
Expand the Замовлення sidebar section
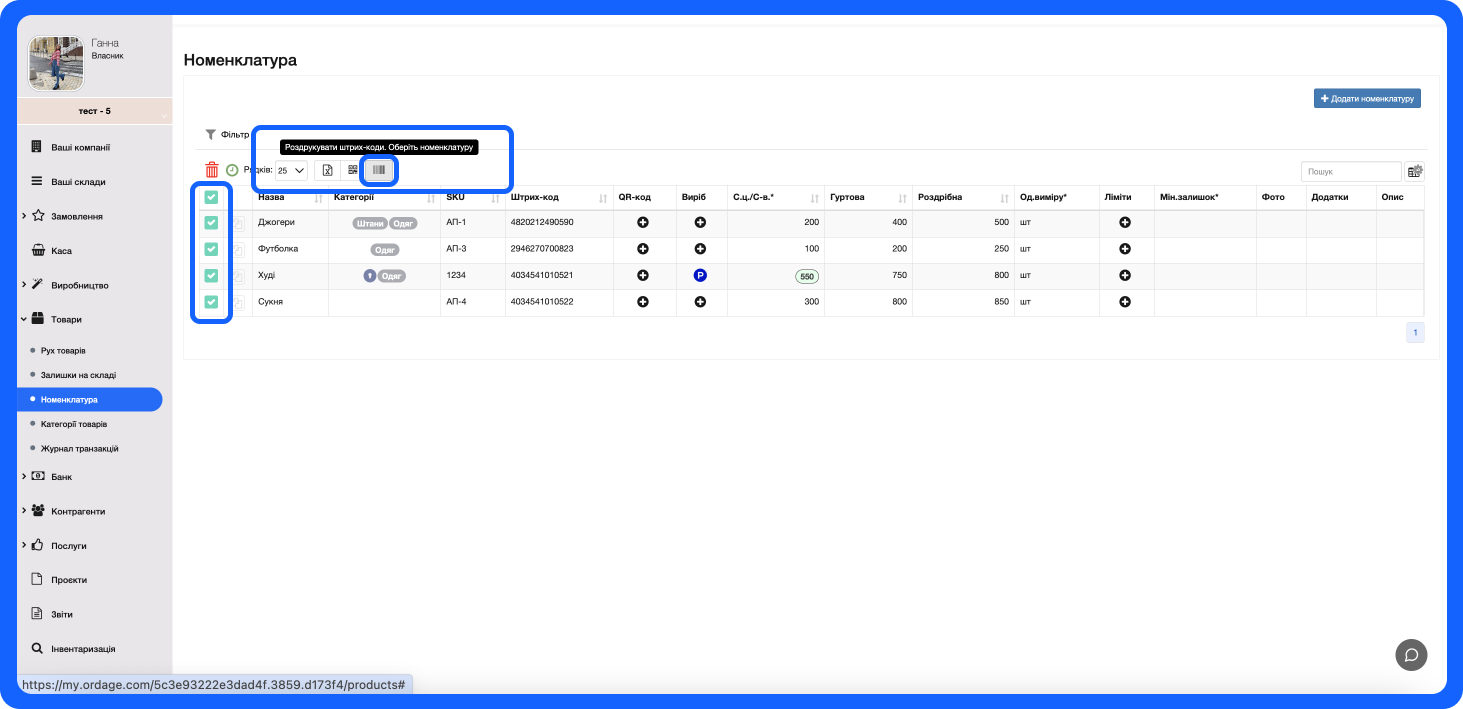pyautogui.click(x=76, y=216)
